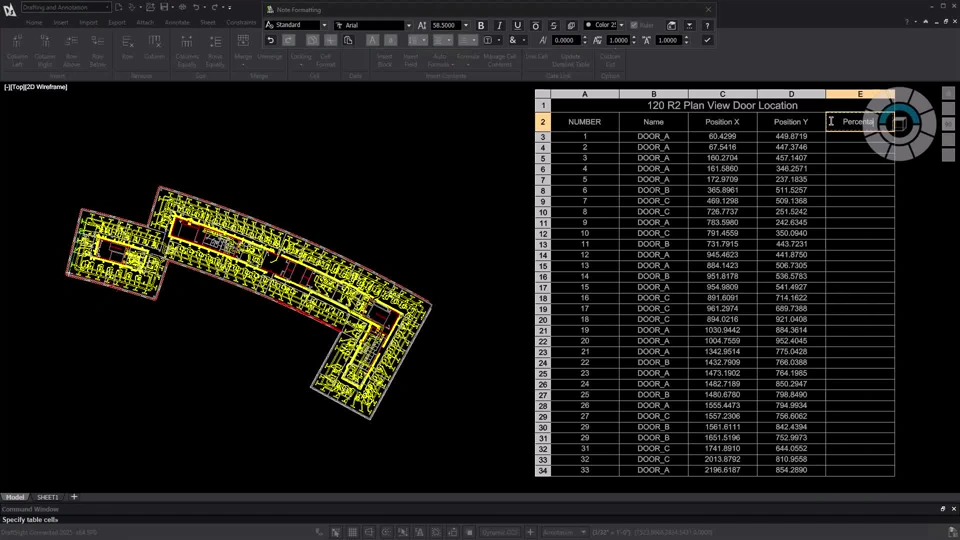Image resolution: width=960 pixels, height=540 pixels.
Task: Toggle italic in Note Formatting toolbar
Action: tap(499, 25)
